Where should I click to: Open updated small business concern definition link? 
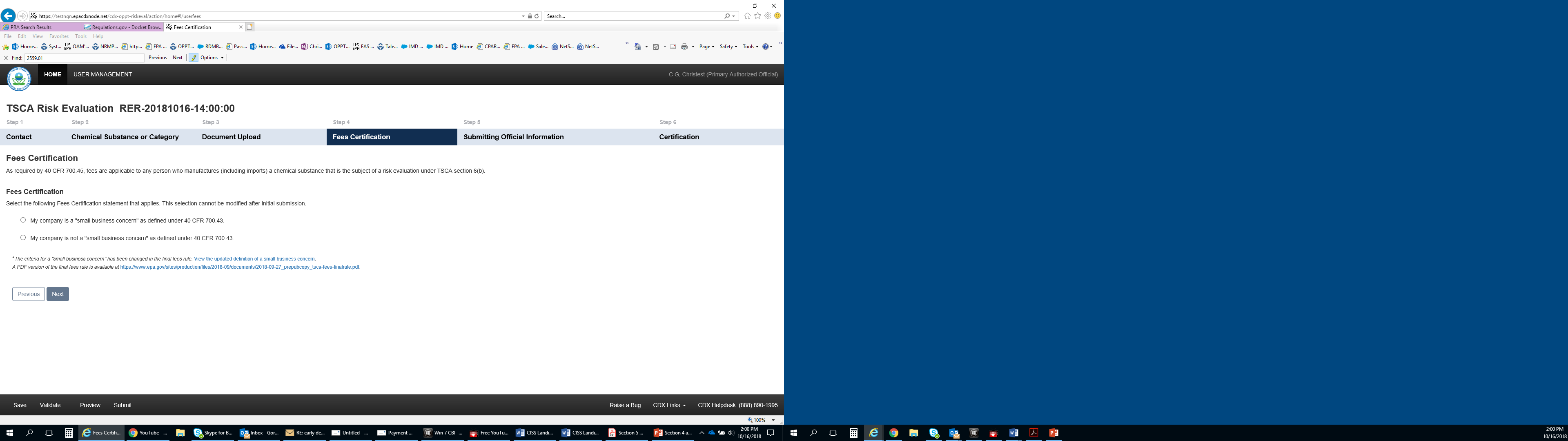point(254,259)
